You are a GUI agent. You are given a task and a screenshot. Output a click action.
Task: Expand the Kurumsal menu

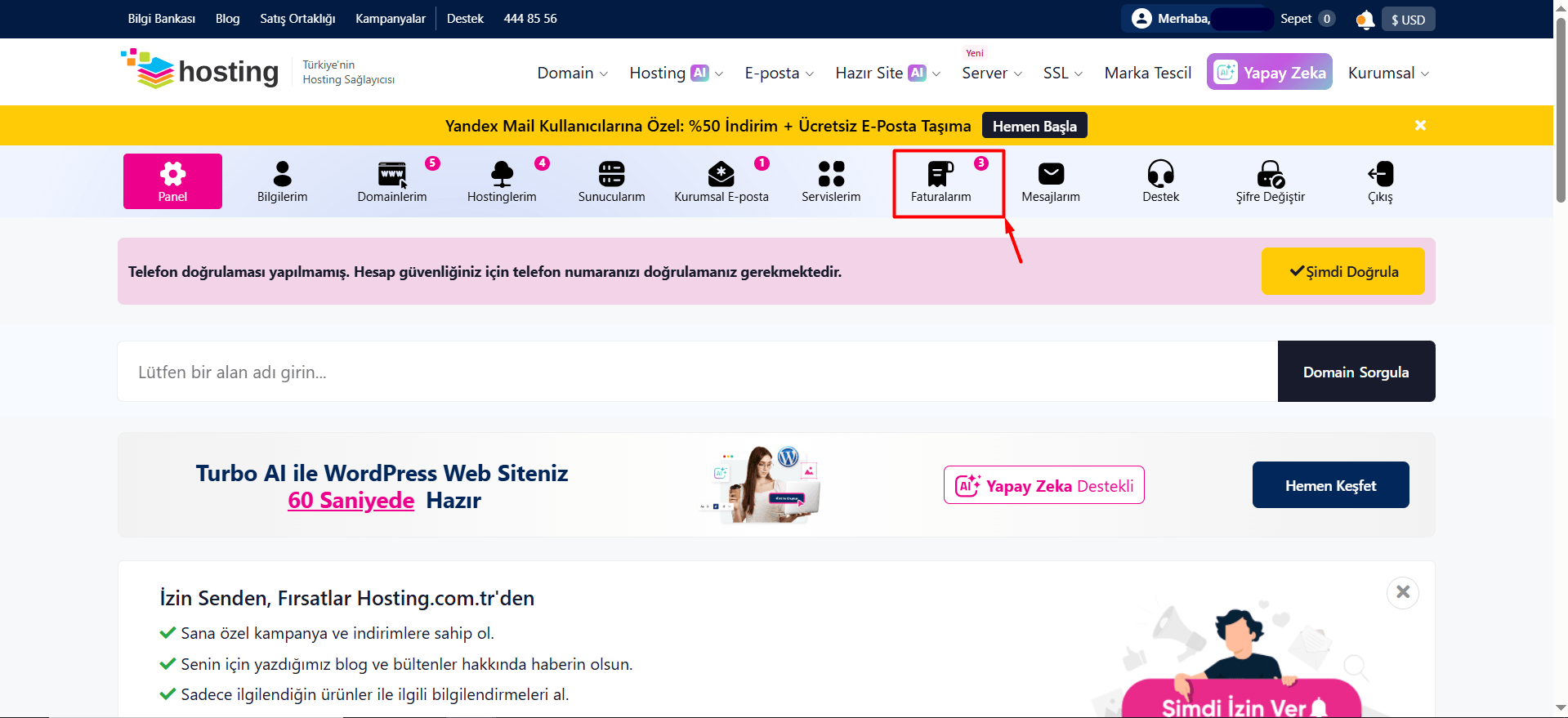click(x=1388, y=73)
